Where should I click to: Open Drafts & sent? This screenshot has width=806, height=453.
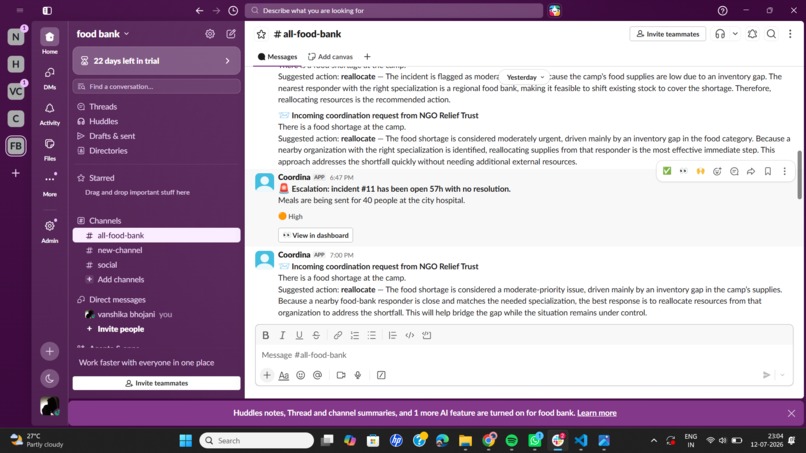tap(112, 136)
